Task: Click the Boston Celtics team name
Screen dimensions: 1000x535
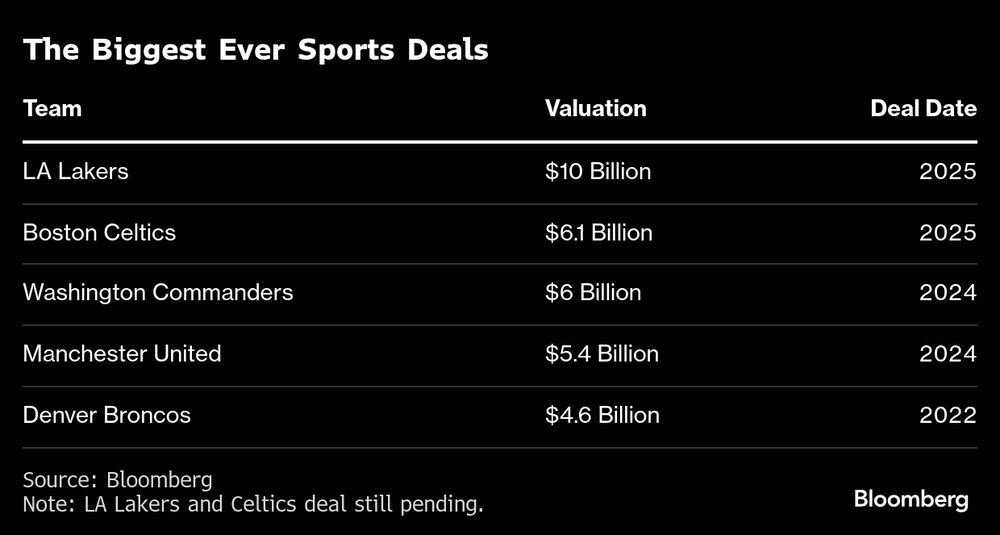Action: [x=99, y=232]
